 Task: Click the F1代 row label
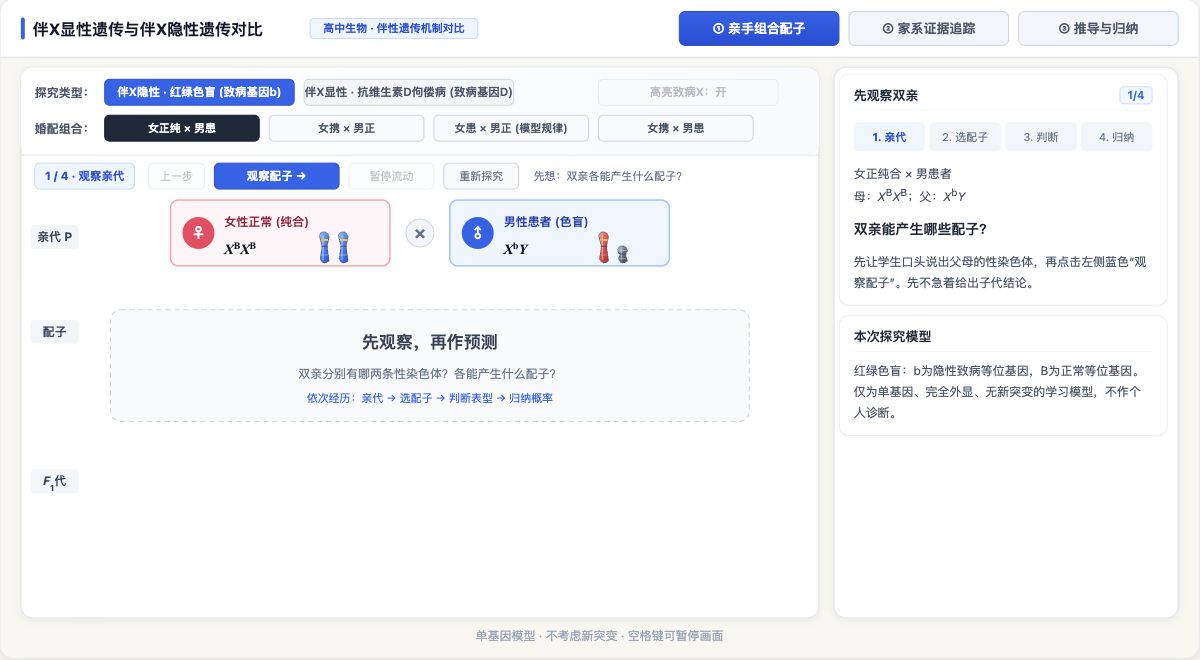pos(54,482)
